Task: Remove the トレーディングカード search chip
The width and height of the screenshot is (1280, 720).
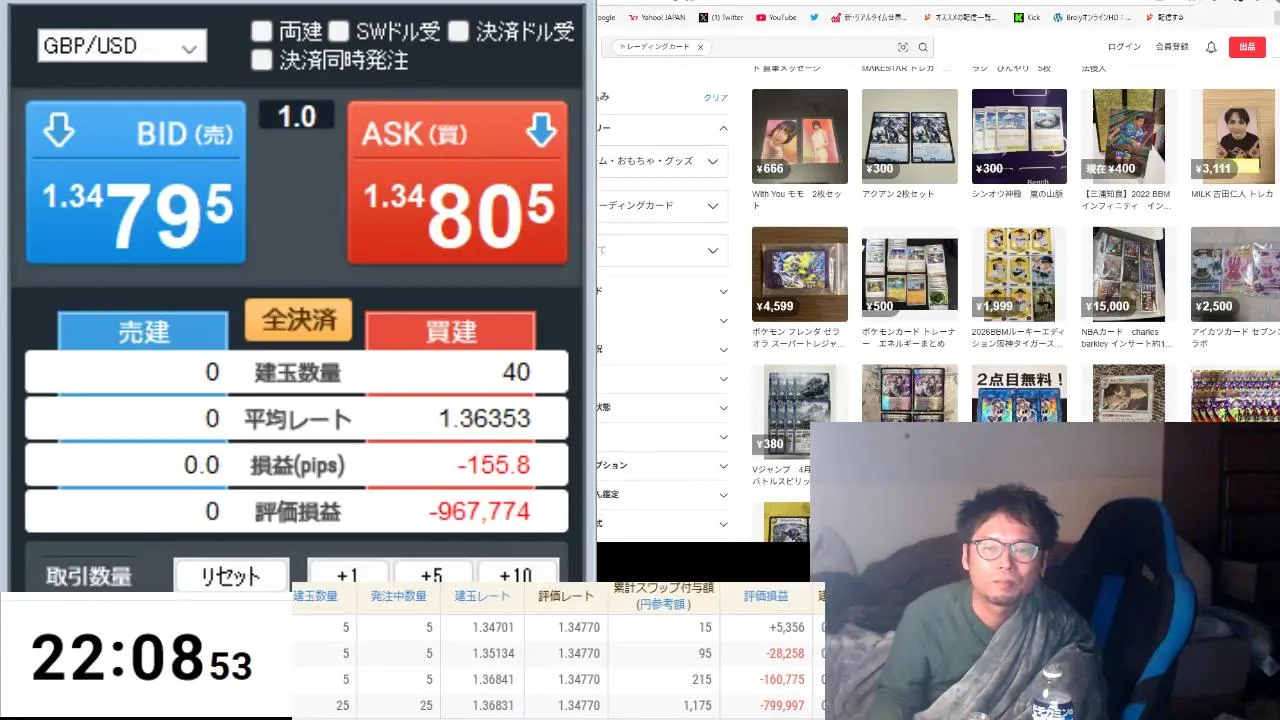Action: 700,47
